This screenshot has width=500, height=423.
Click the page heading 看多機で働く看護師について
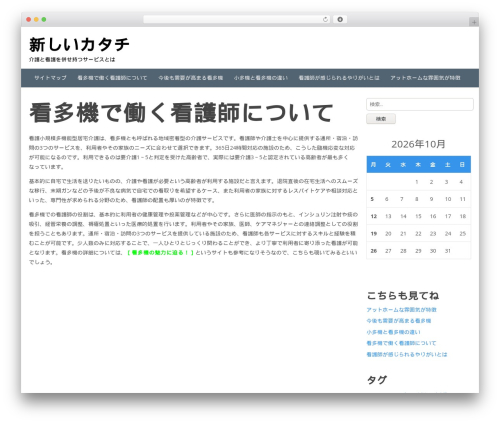(181, 113)
